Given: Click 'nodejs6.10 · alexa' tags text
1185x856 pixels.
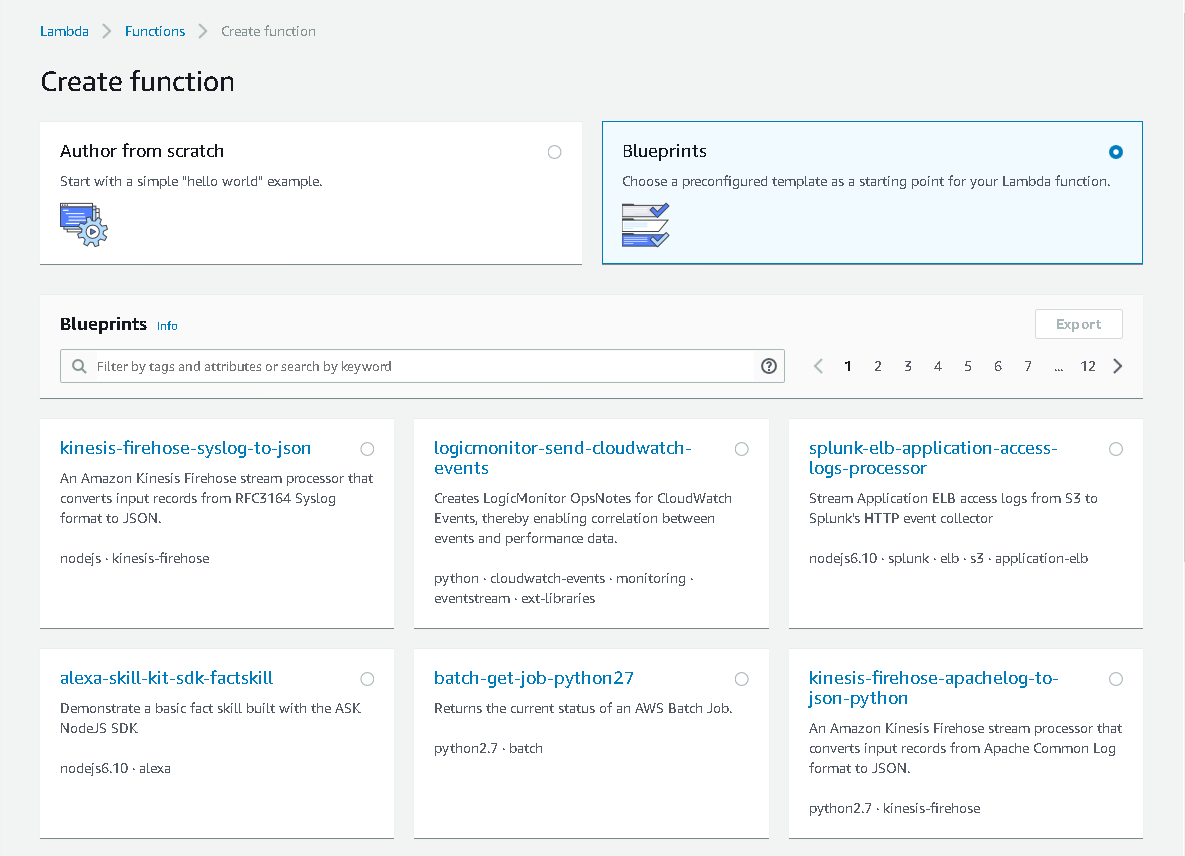Looking at the screenshot, I should (x=115, y=768).
